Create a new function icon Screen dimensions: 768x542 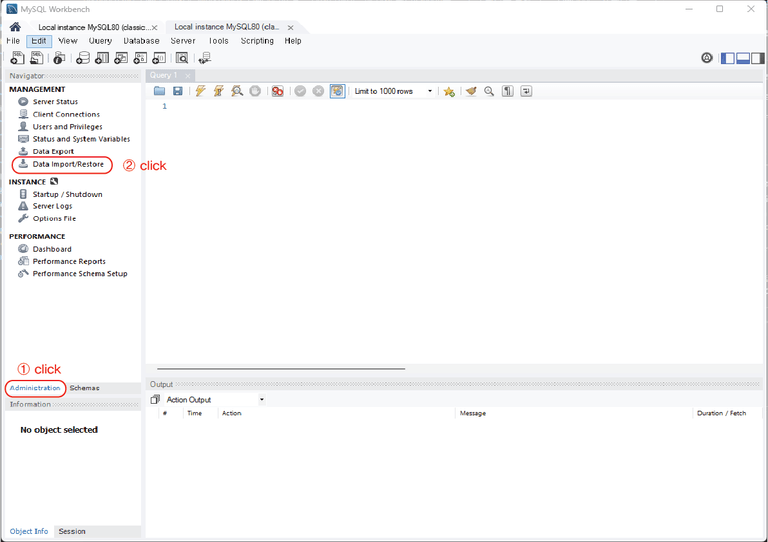[159, 58]
